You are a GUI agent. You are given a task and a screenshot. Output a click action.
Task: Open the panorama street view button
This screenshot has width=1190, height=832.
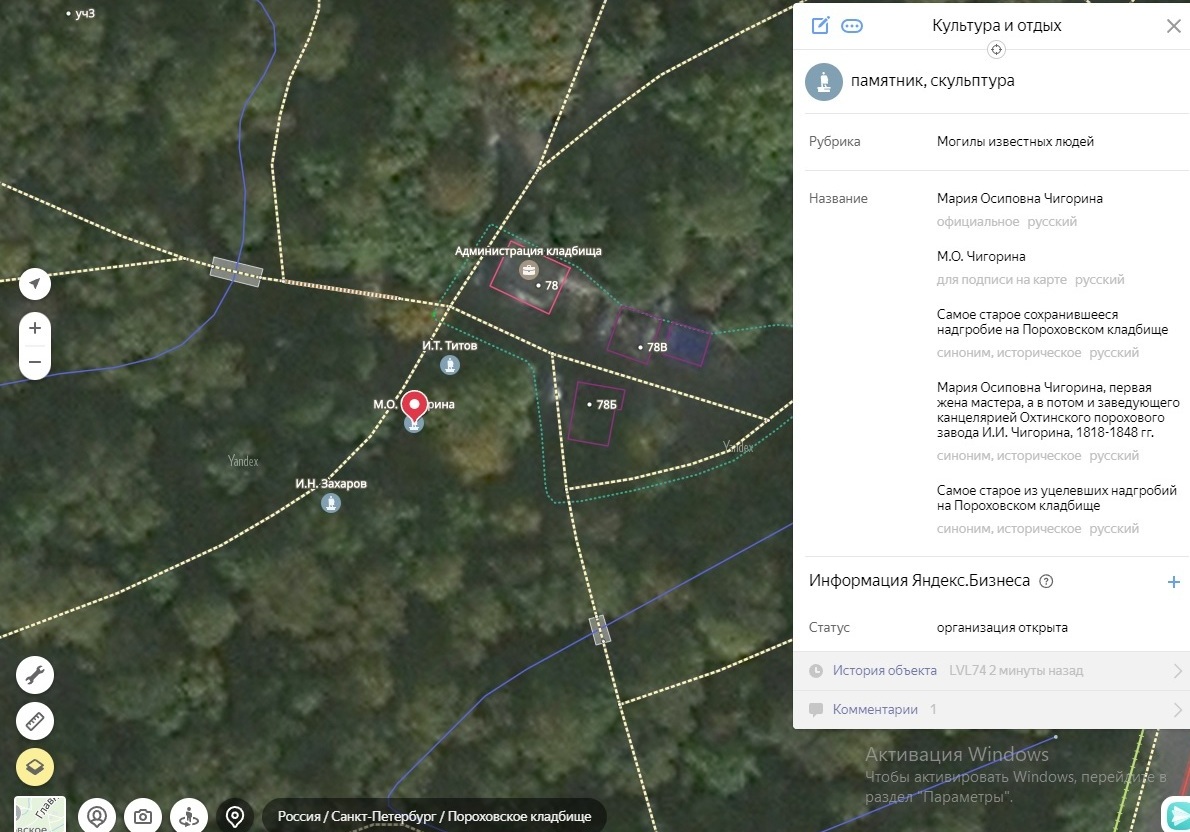tap(189, 816)
